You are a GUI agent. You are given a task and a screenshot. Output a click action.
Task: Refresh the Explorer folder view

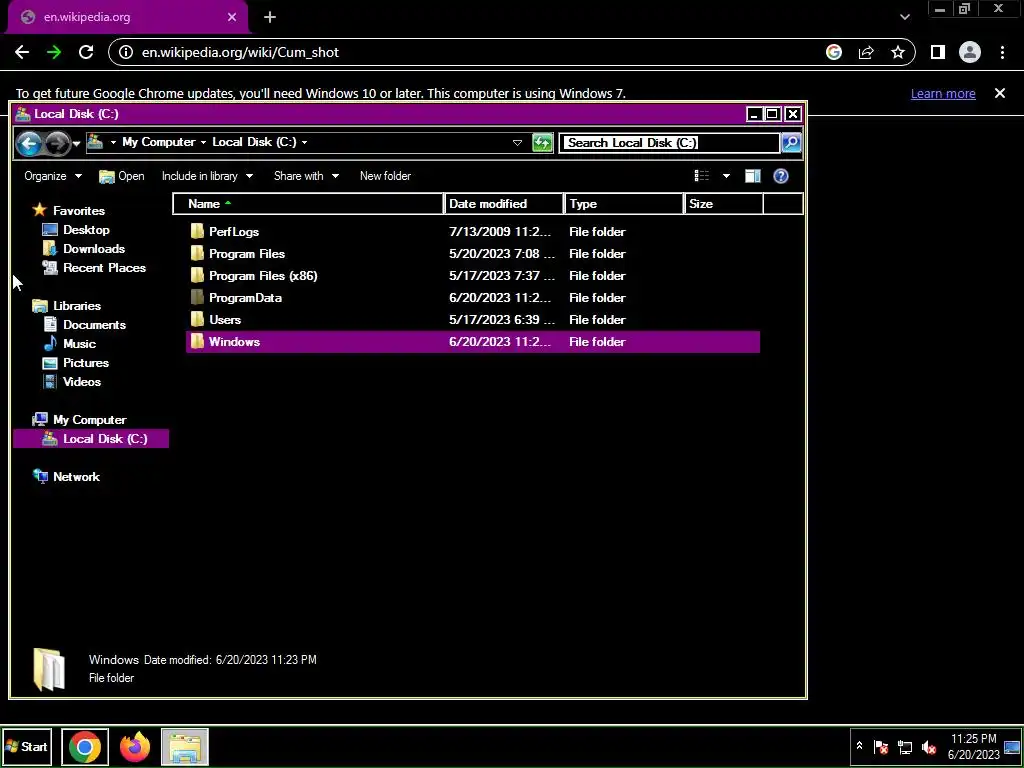(x=543, y=142)
